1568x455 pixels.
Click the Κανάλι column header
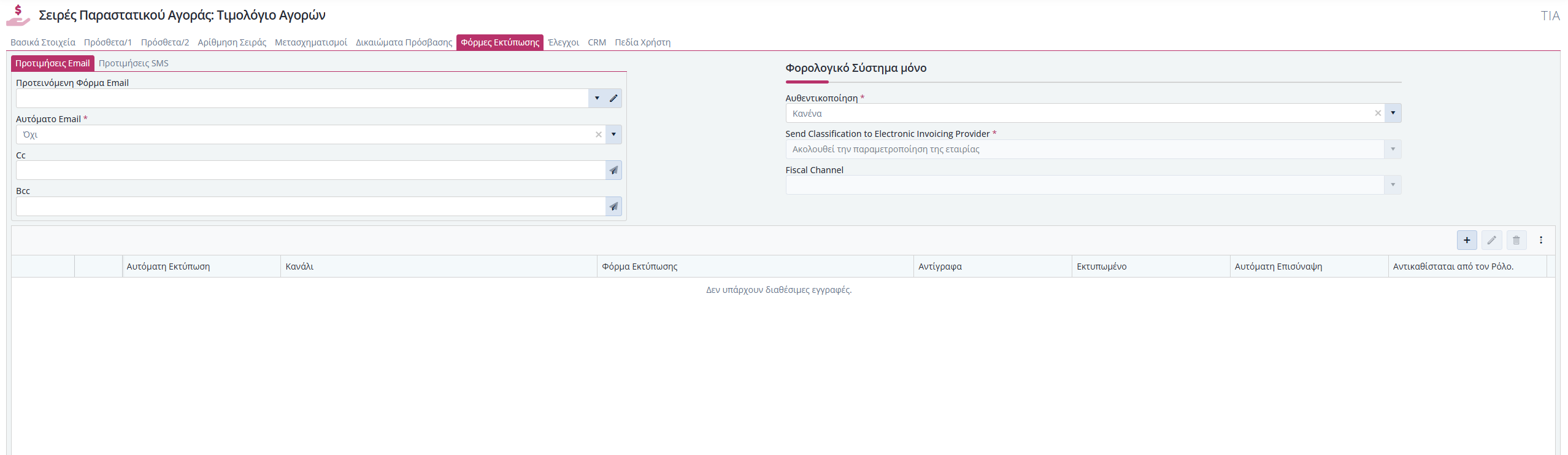(x=439, y=266)
